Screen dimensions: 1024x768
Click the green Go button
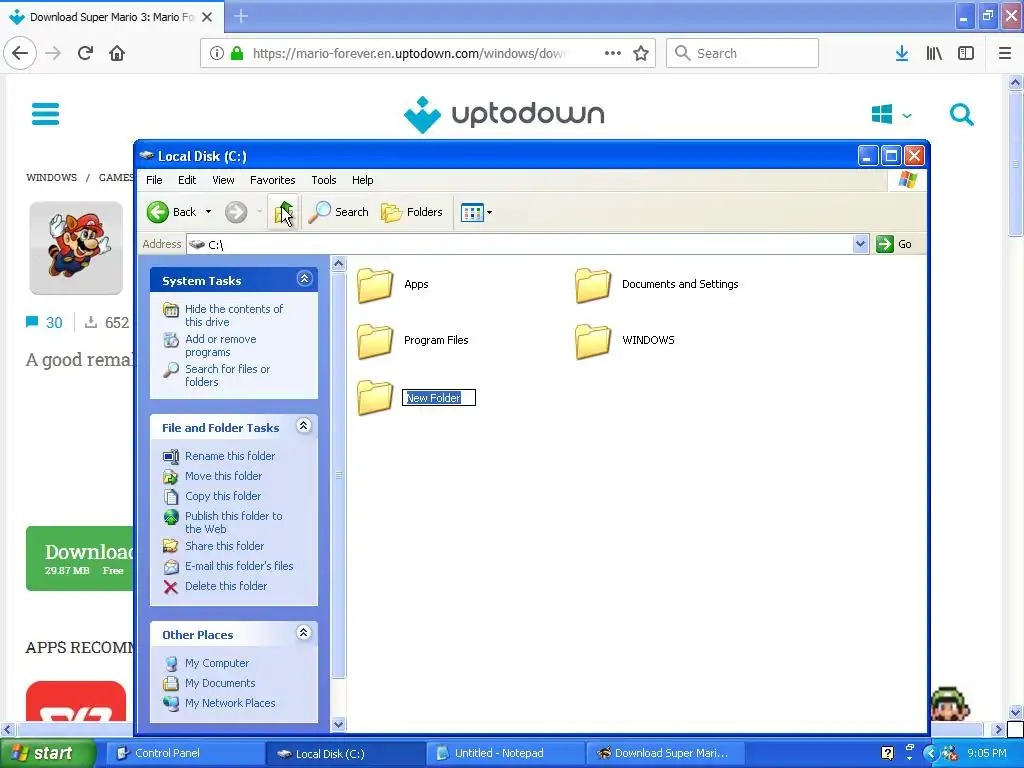coord(894,244)
